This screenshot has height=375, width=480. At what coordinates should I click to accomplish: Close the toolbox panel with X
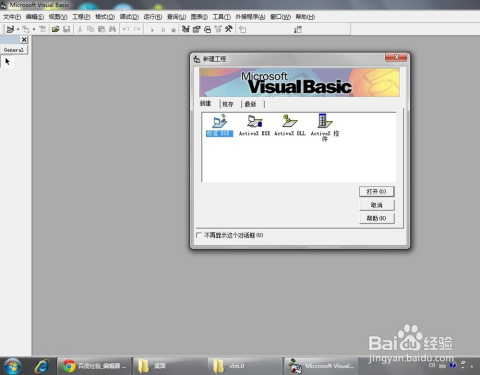click(24, 40)
